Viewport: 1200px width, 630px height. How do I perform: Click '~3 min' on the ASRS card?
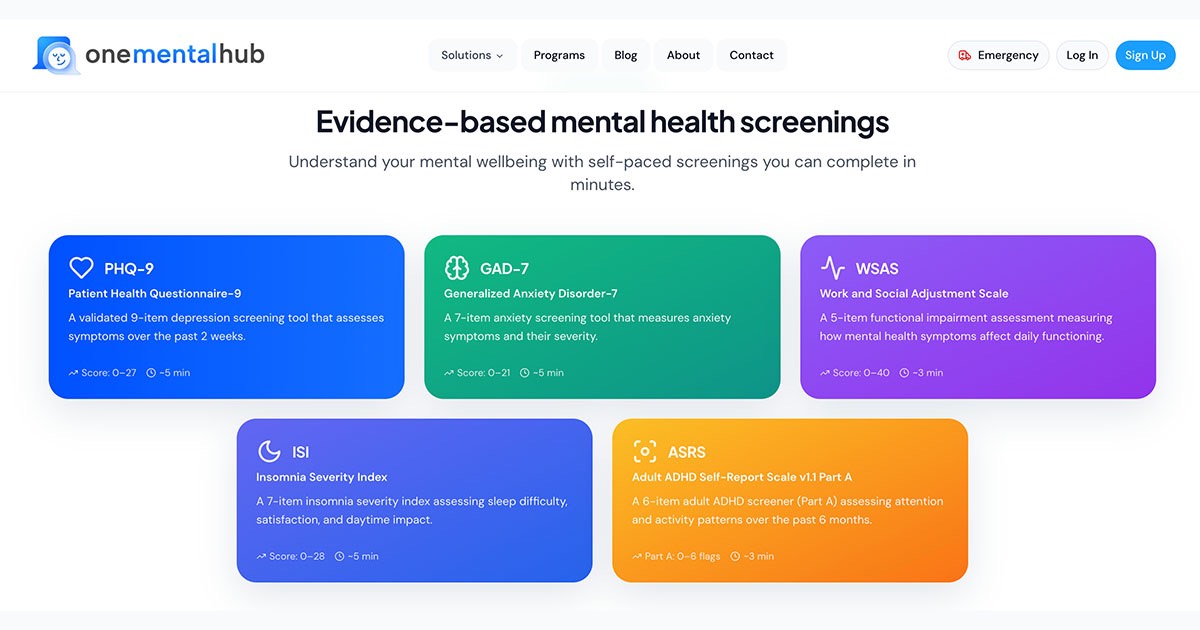pyautogui.click(x=758, y=556)
